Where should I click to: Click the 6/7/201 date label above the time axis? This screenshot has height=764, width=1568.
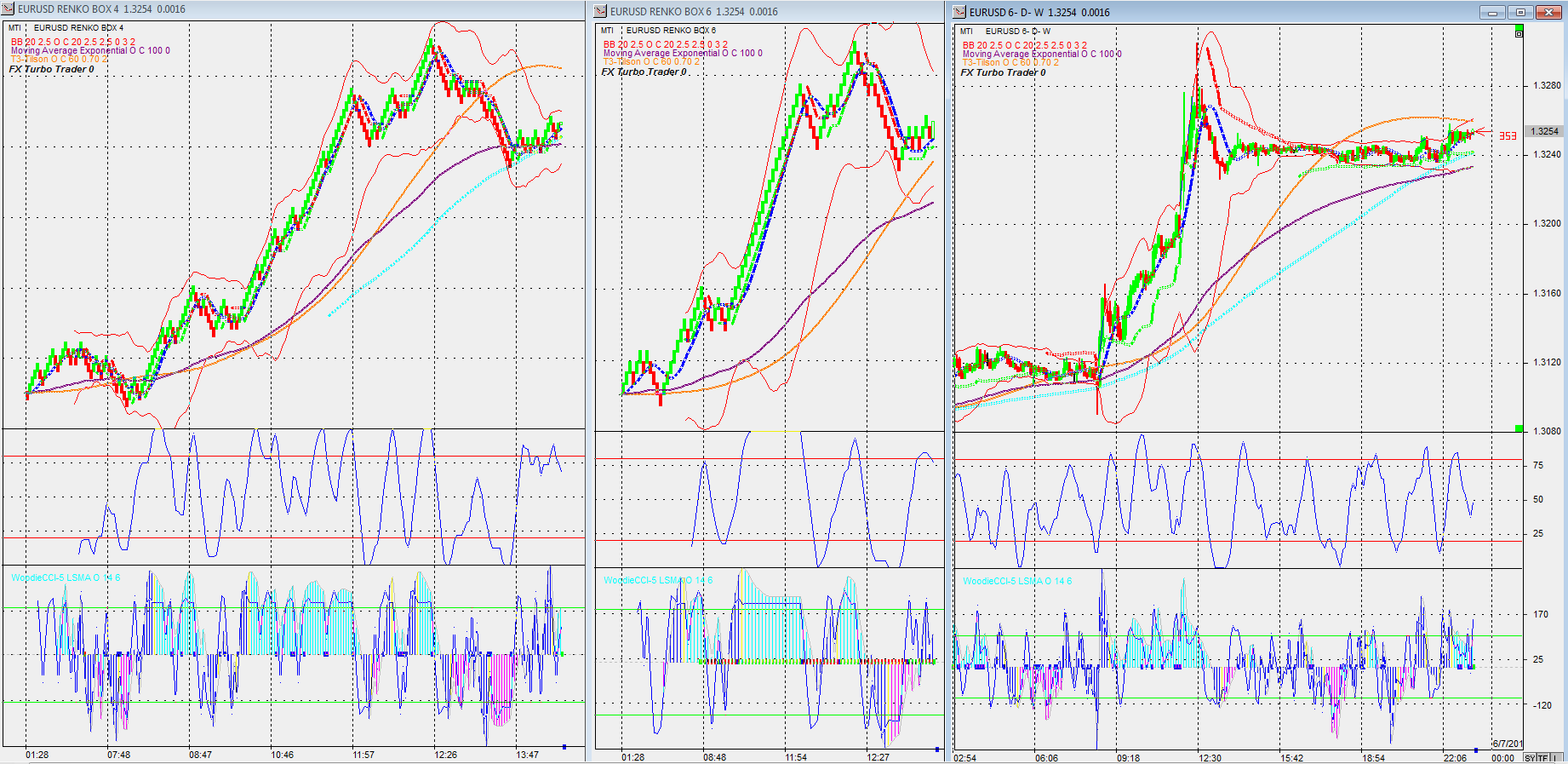[1508, 744]
